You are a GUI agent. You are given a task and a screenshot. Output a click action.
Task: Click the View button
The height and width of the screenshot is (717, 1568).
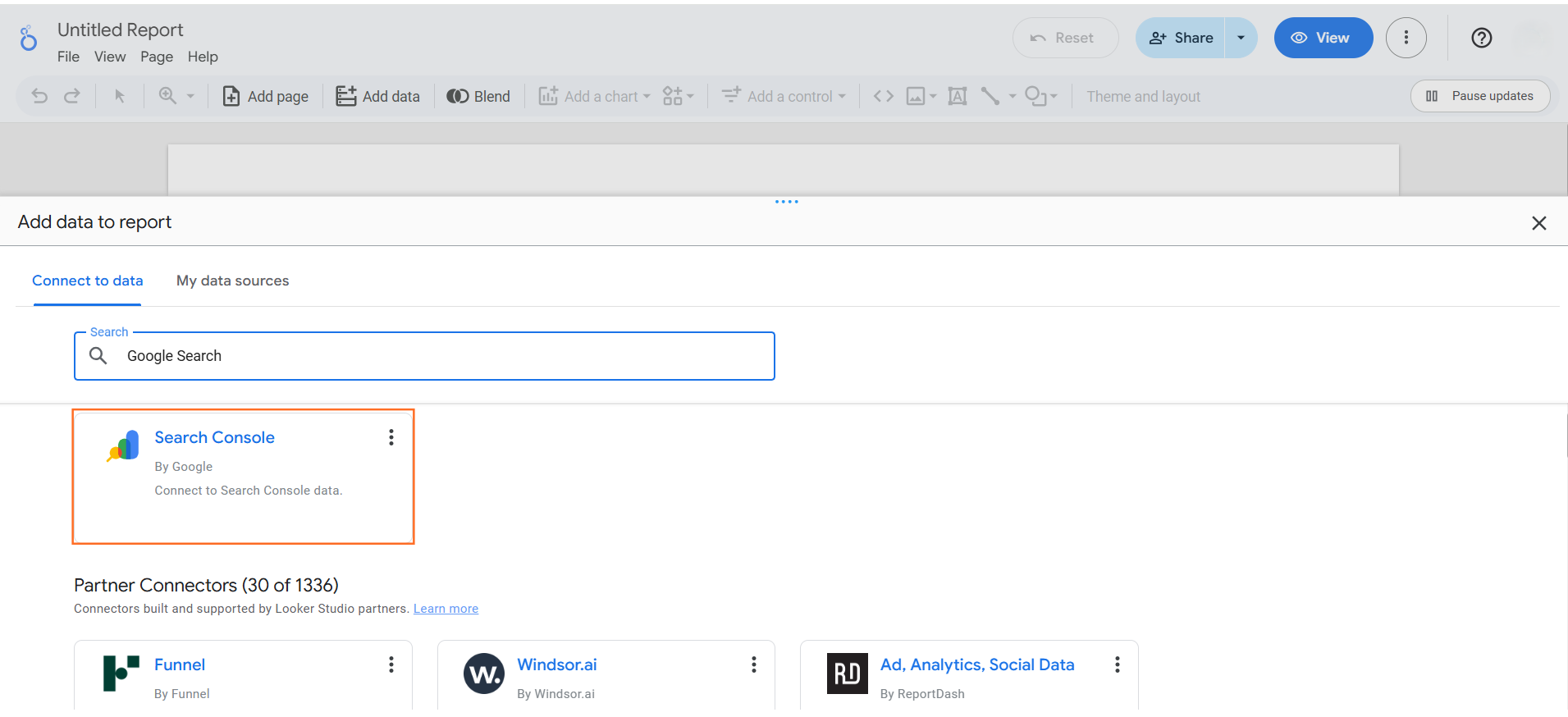(x=1323, y=38)
